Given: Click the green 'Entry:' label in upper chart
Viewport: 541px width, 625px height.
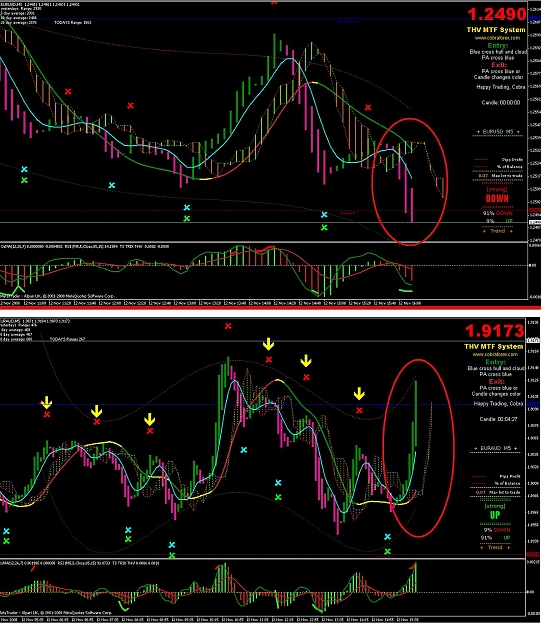Looking at the screenshot, I should click(498, 45).
